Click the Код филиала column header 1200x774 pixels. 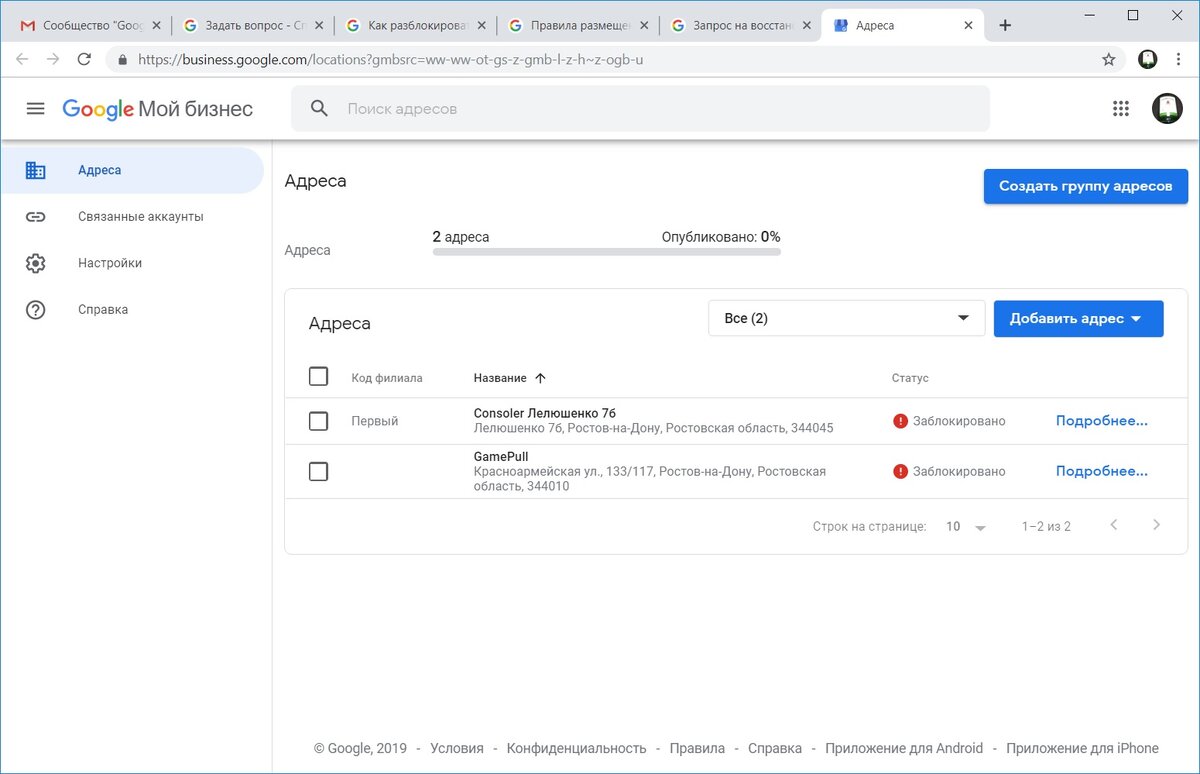387,378
